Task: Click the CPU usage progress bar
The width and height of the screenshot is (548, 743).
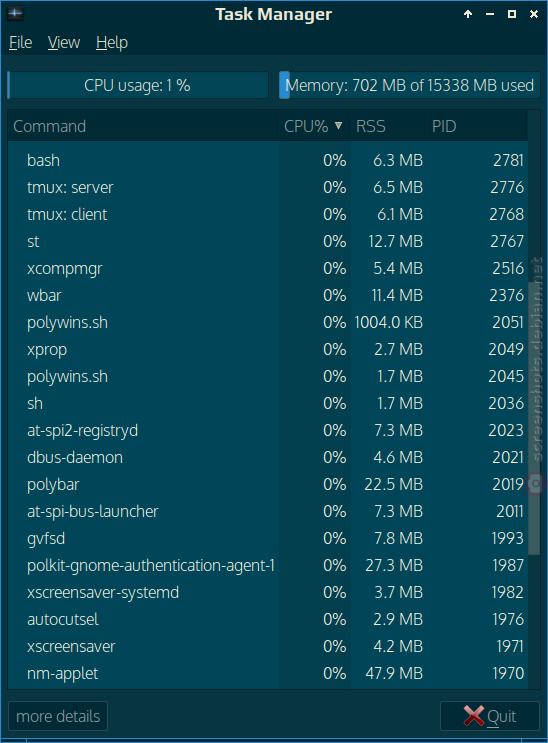Action: pyautogui.click(x=138, y=85)
